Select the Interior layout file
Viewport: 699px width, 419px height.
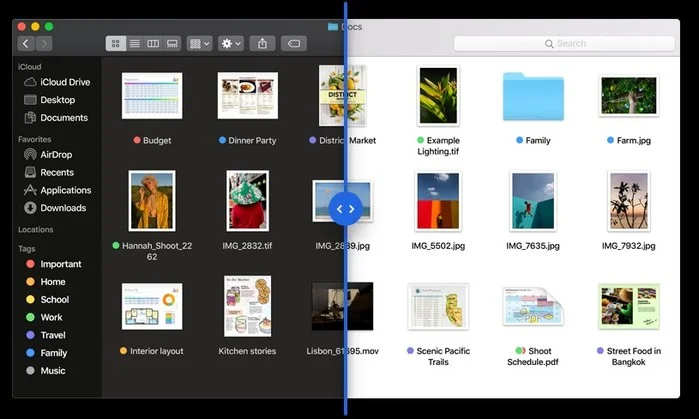152,306
